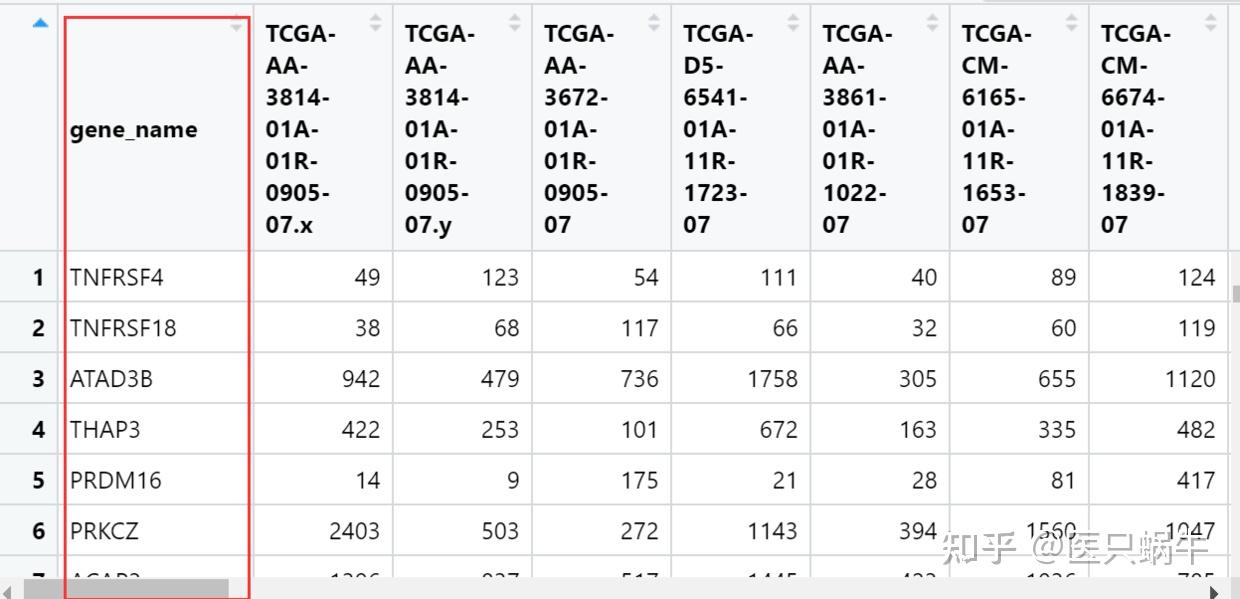The image size is (1240, 599).
Task: Sort TCGA-CM-6674 column arrows
Action: point(1211,23)
